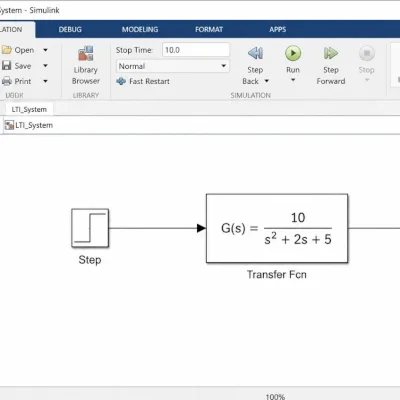Screen dimensions: 400x400
Task: Click the Step Forward icon
Action: point(331,53)
